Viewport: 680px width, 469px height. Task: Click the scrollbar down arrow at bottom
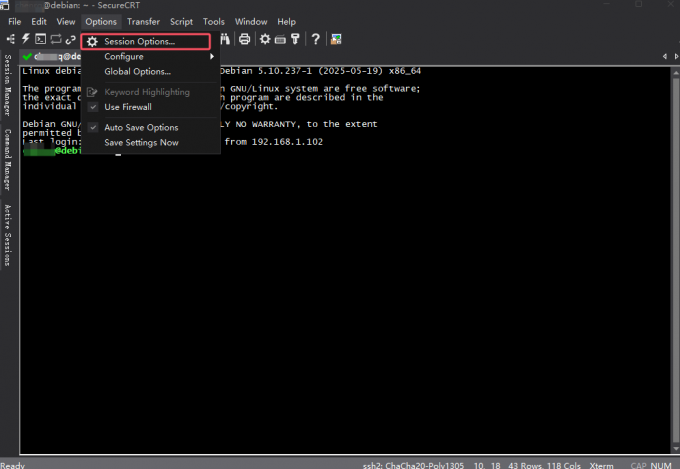pos(676,449)
